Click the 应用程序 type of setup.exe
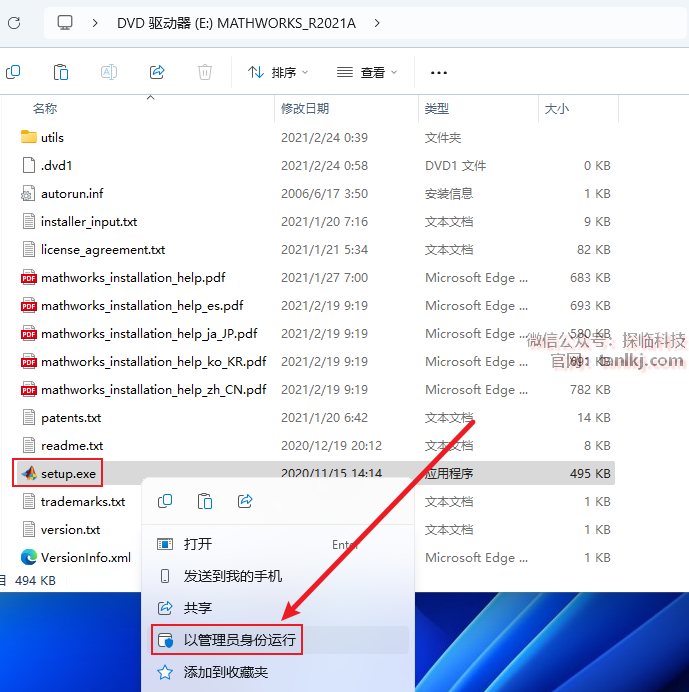This screenshot has height=692, width=689. click(449, 474)
